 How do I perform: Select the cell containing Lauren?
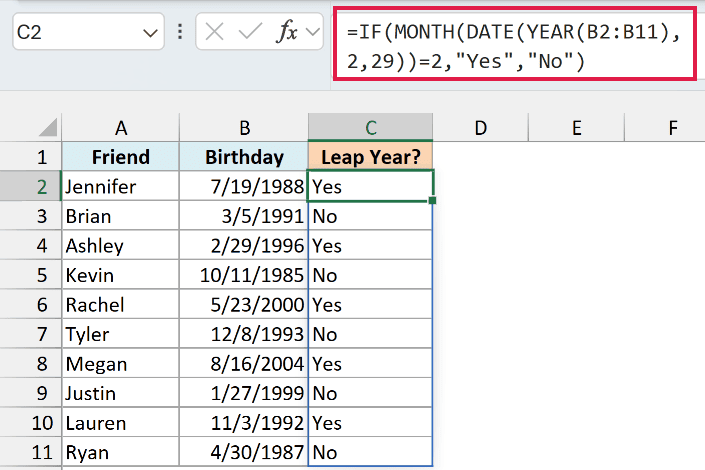[120, 423]
